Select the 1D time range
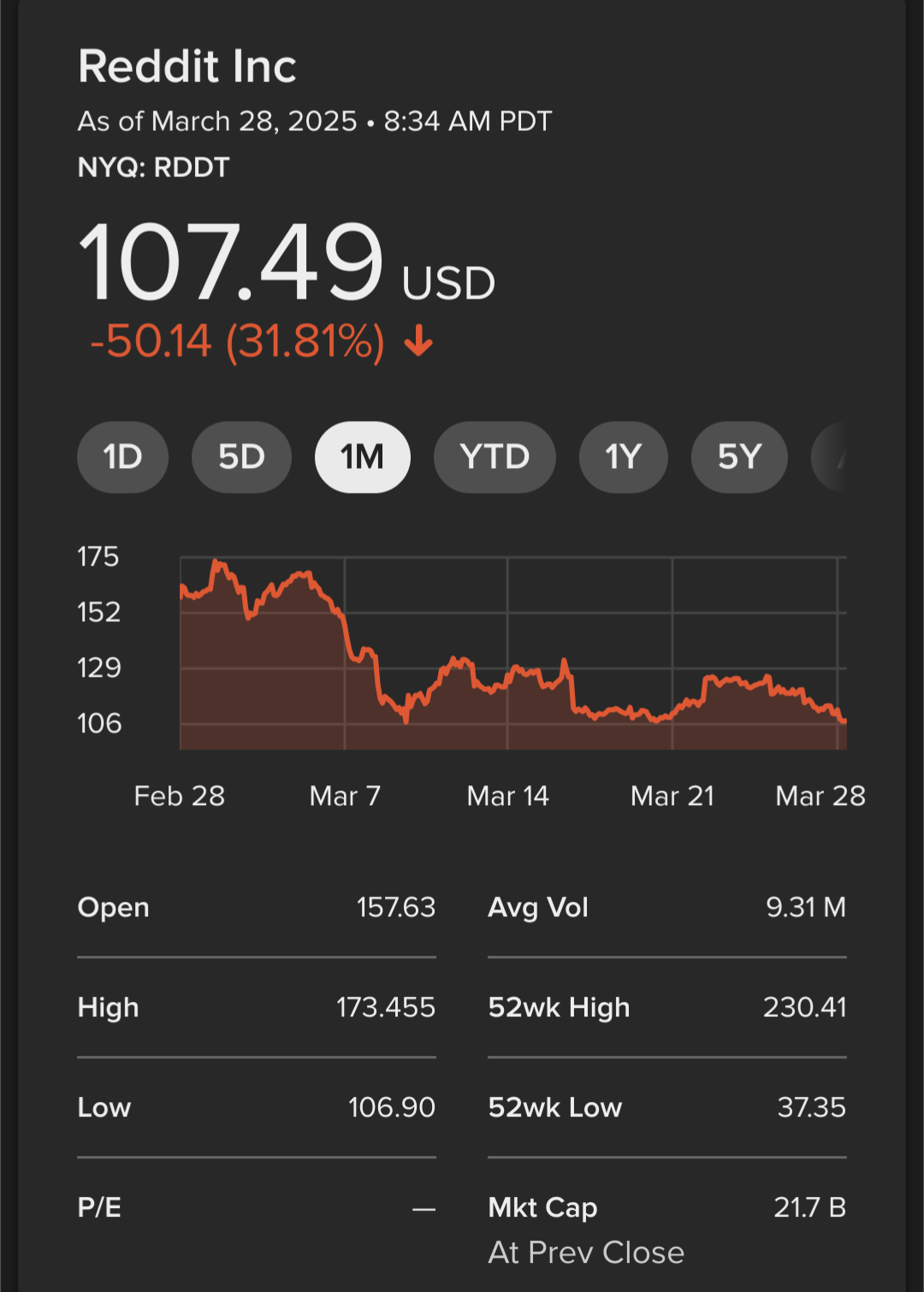The height and width of the screenshot is (1292, 924). tap(122, 457)
